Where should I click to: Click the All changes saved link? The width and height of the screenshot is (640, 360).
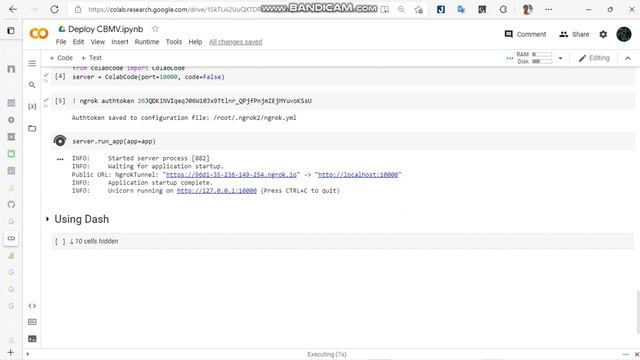click(236, 42)
